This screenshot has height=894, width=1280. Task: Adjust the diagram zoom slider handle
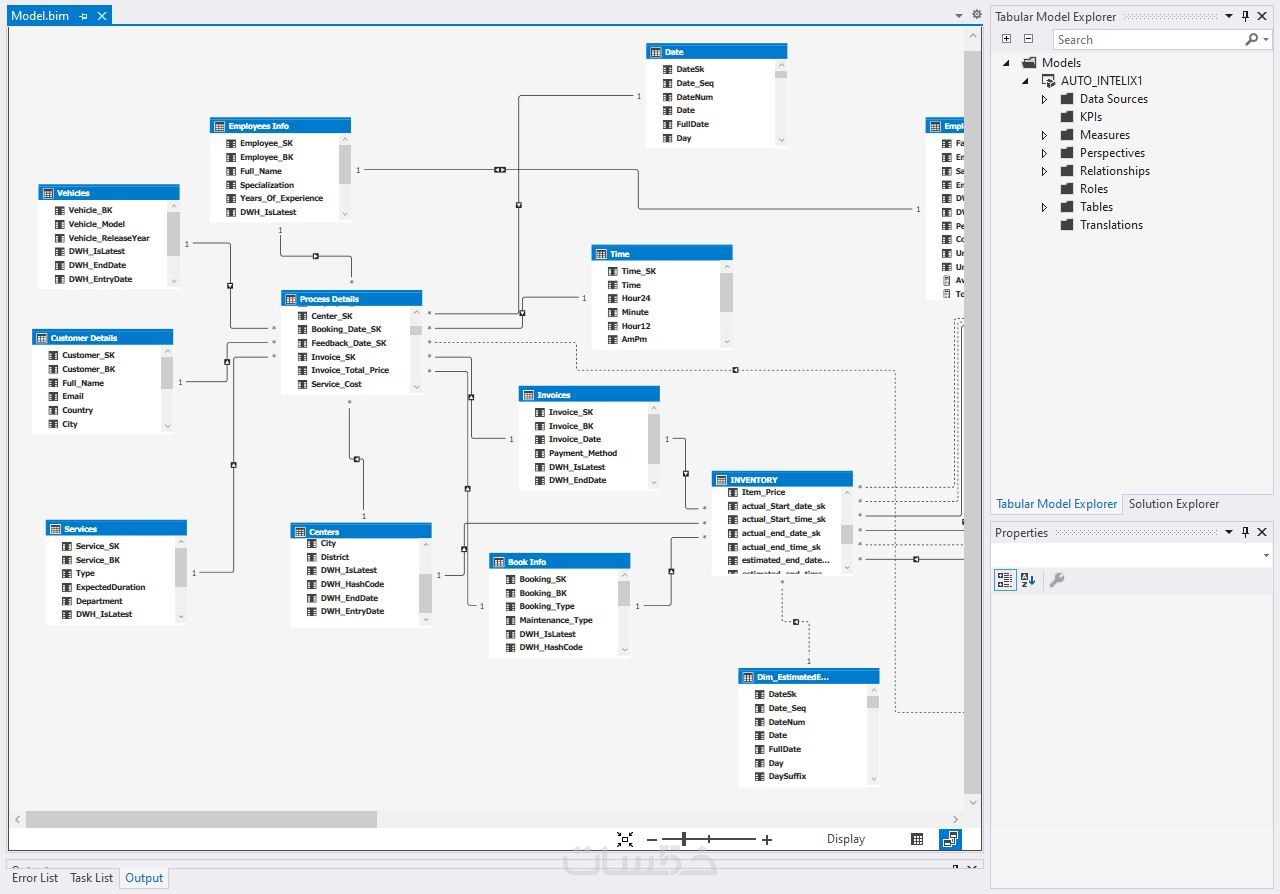[685, 840]
